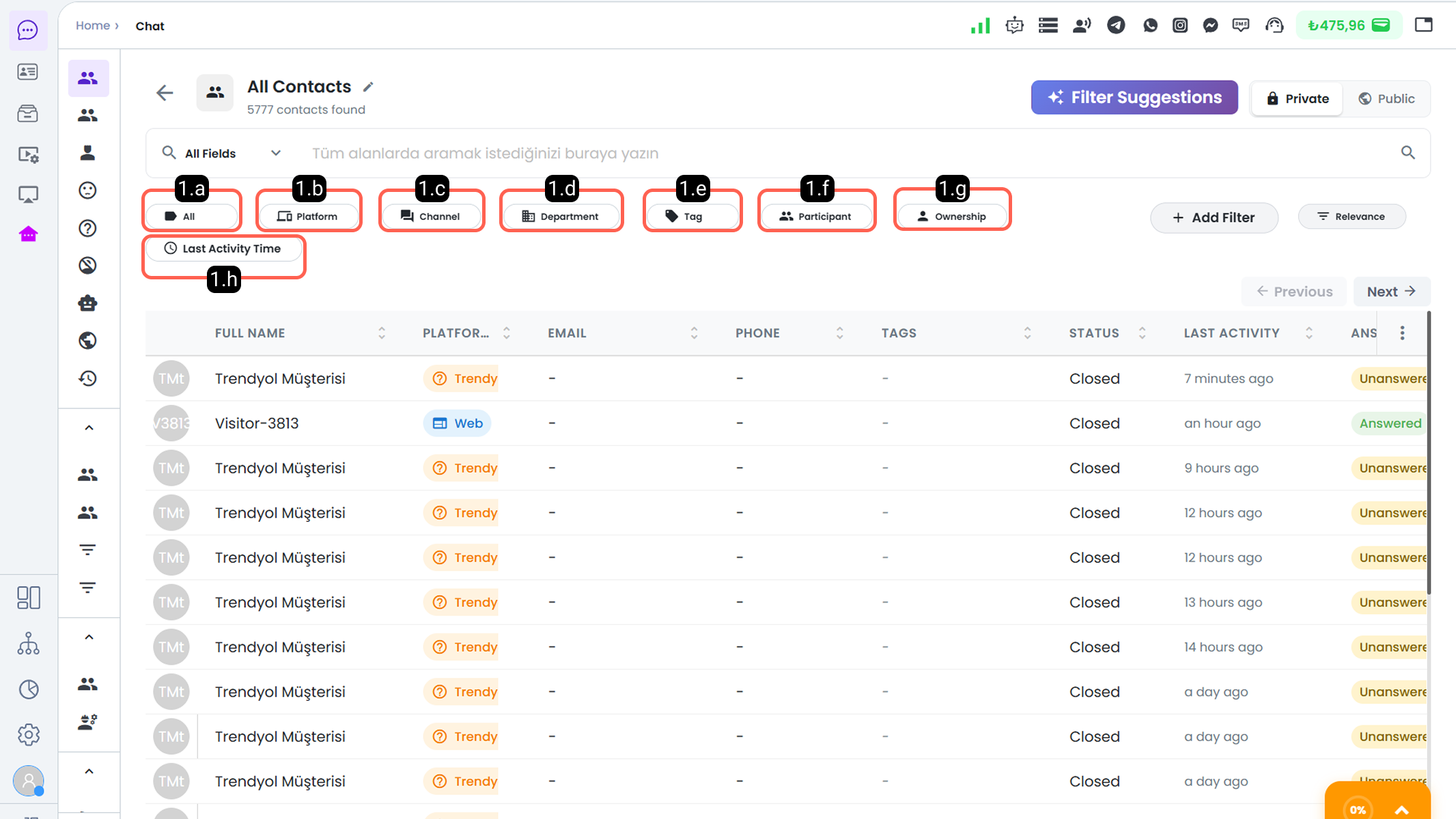Click the screen cast monitor icon
Screen dimensions: 1456x819
[28, 195]
